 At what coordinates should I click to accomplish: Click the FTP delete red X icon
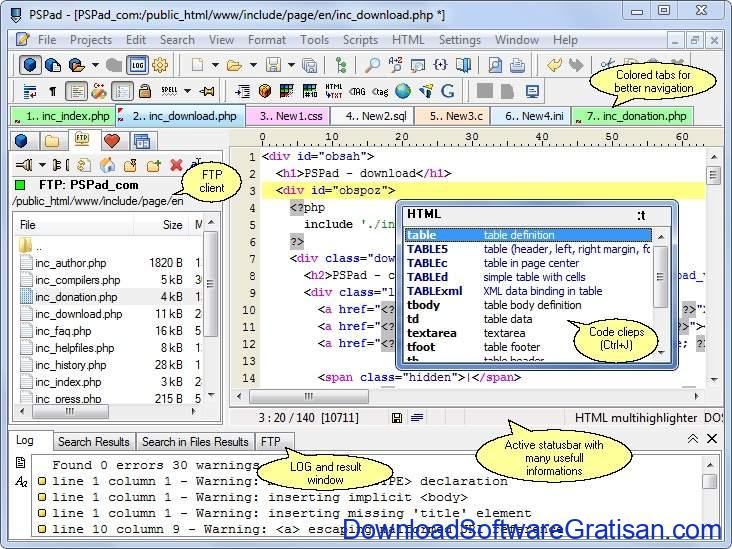(176, 165)
